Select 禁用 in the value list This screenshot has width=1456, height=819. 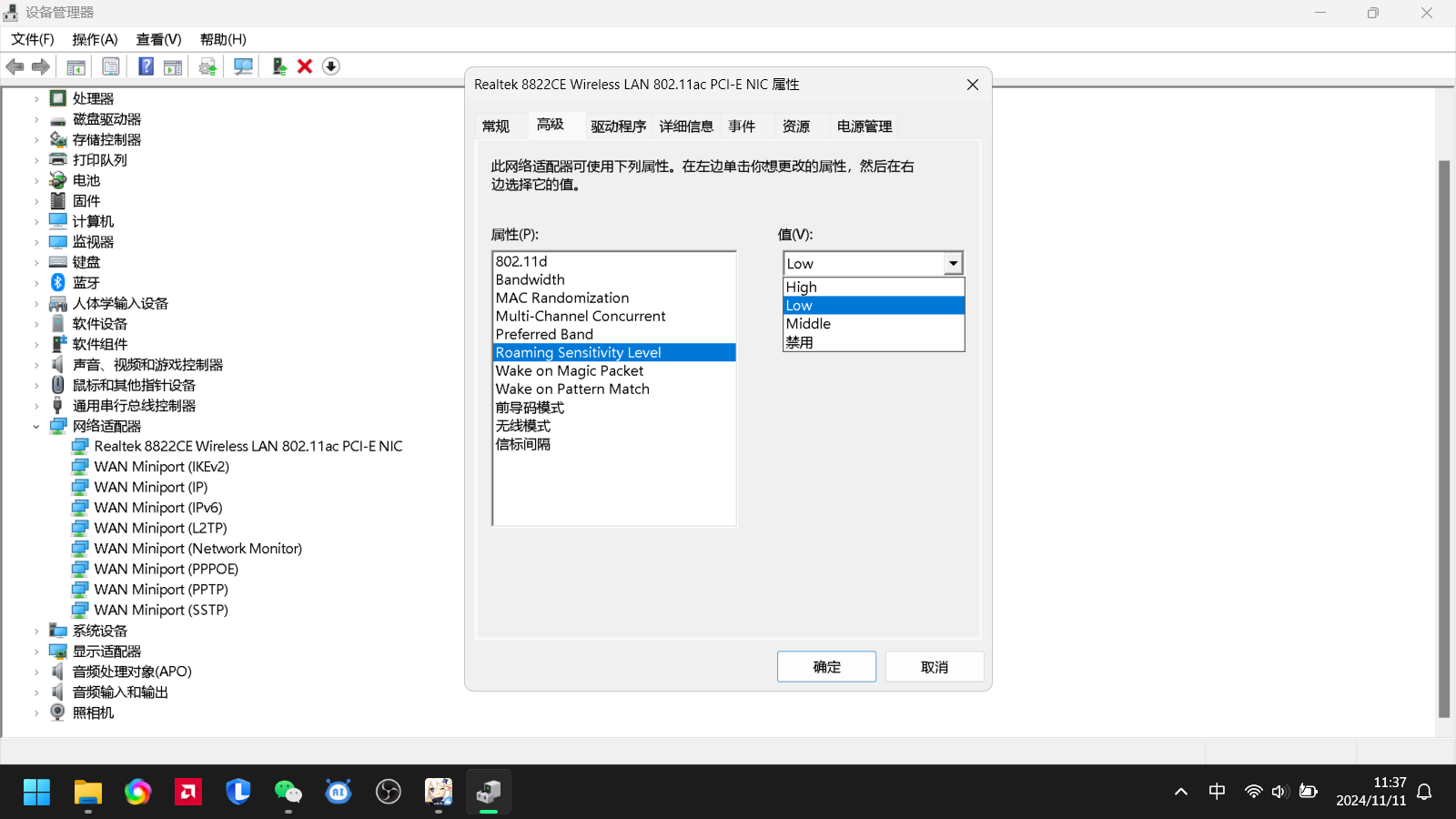(874, 342)
